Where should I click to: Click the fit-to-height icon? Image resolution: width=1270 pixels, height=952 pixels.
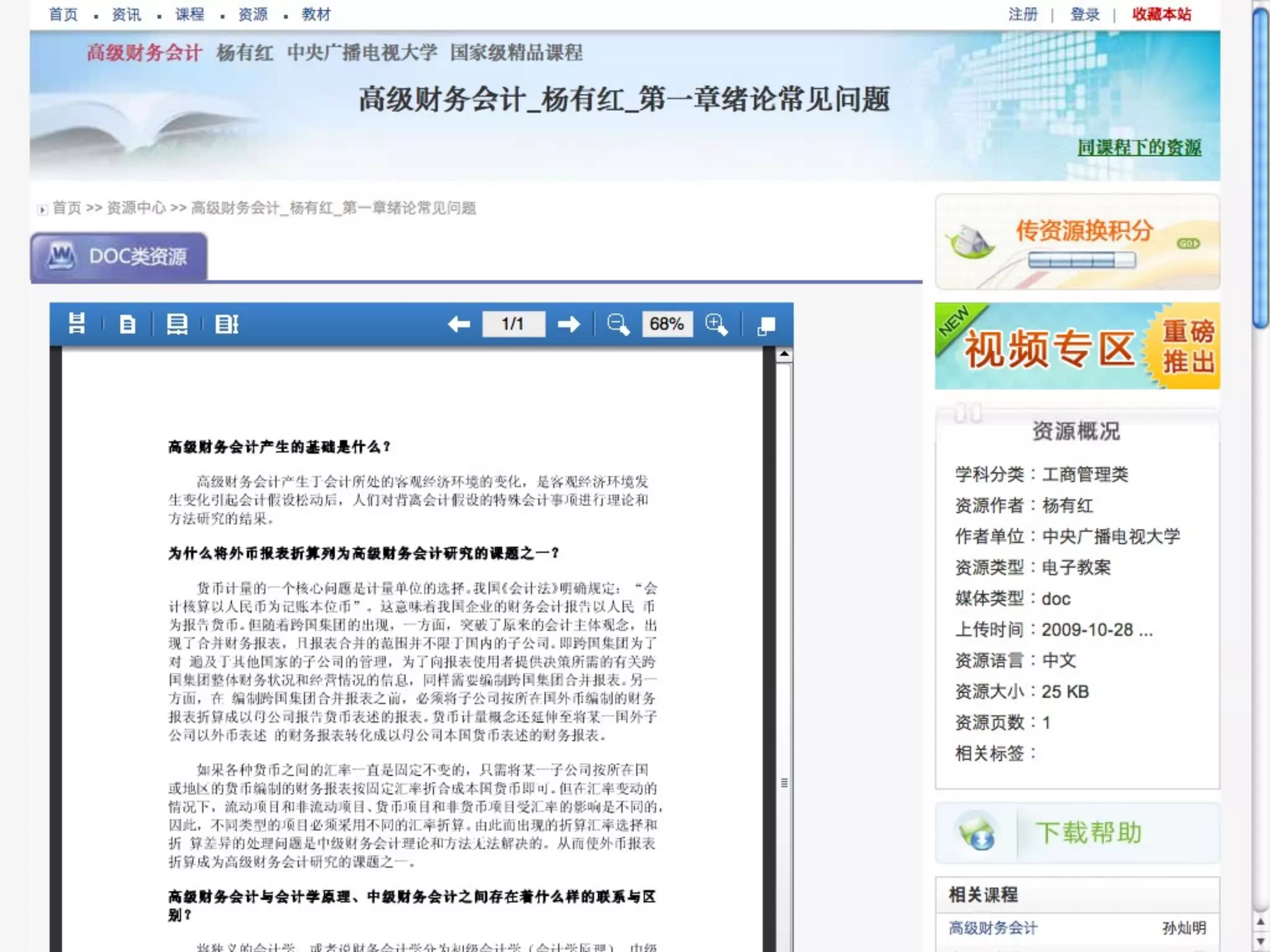point(226,324)
